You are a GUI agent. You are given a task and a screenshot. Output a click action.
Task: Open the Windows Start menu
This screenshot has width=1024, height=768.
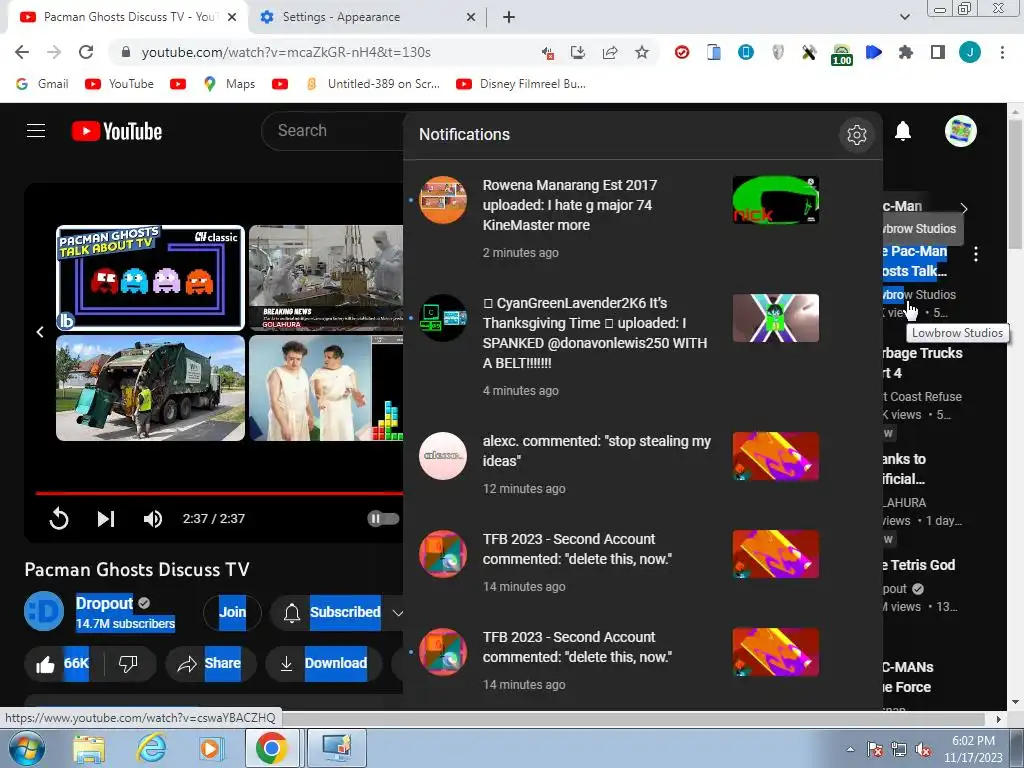[x=25, y=748]
